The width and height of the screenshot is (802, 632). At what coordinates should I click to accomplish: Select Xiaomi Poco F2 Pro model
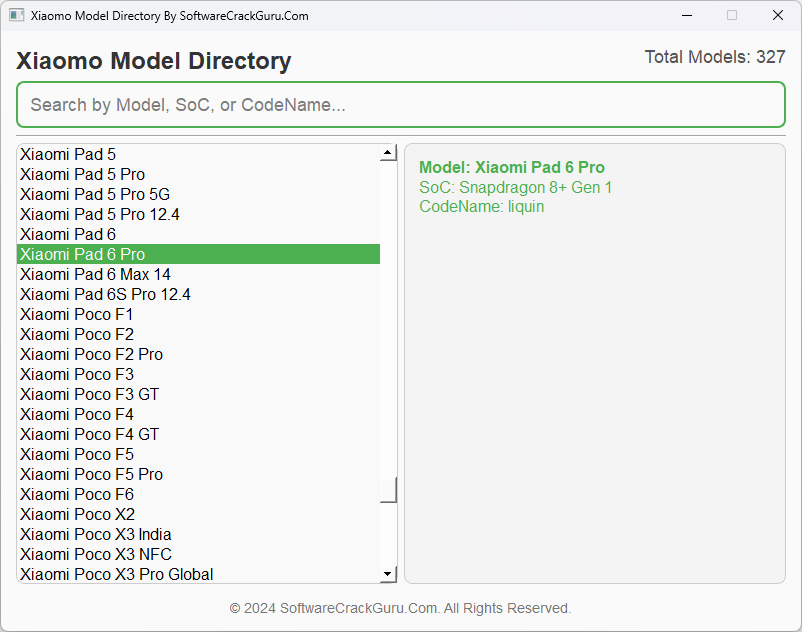(91, 354)
